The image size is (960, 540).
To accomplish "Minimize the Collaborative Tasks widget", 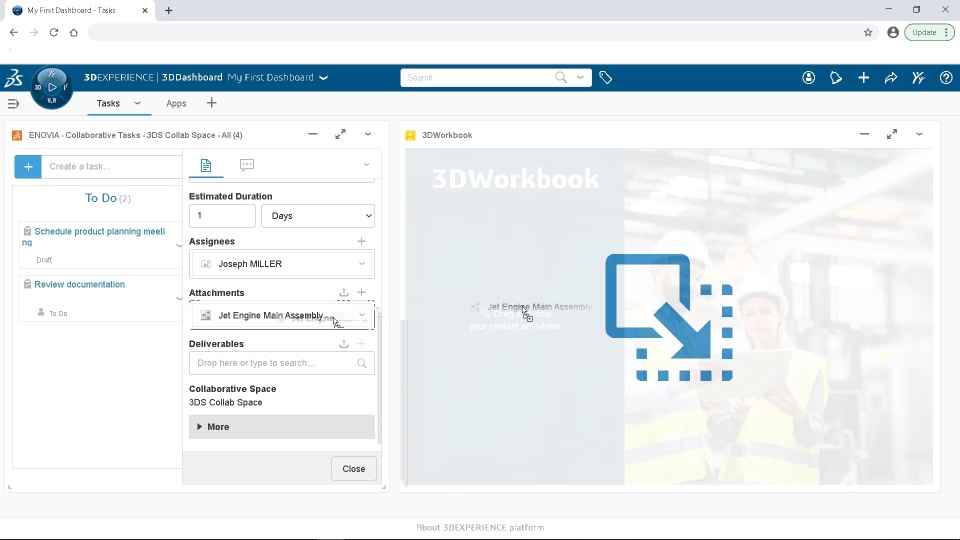I will coord(313,134).
